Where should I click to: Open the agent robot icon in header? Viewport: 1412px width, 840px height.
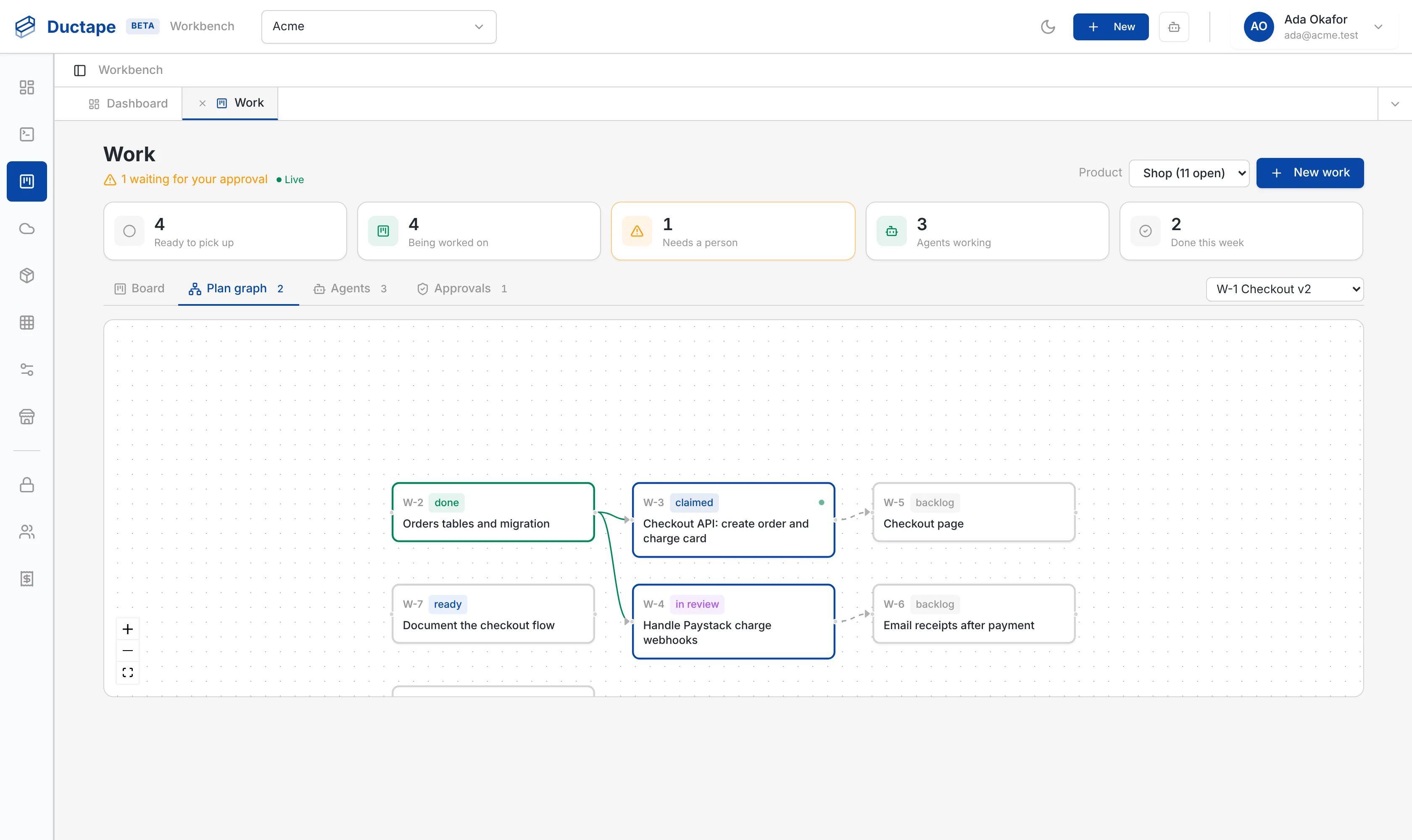tap(1174, 26)
